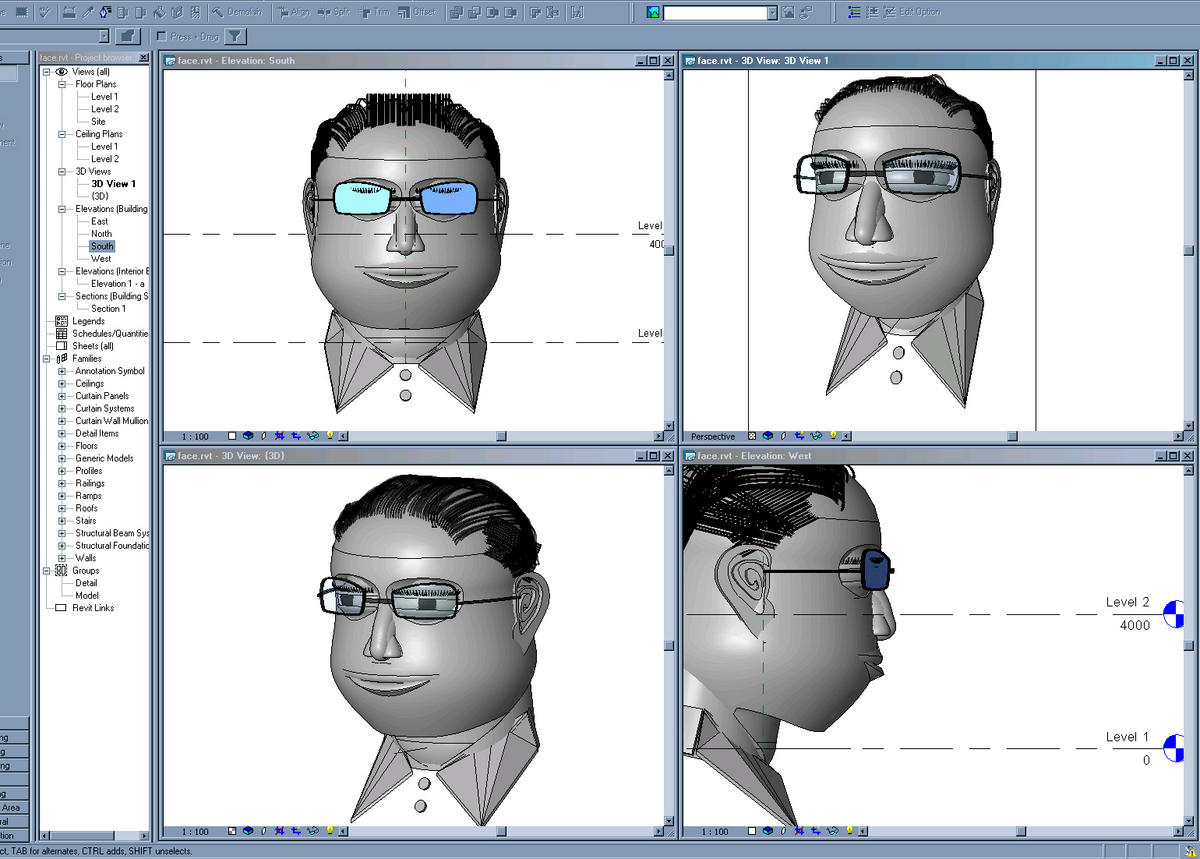Collapse the Floor Plans branch
The image size is (1200, 859).
tap(62, 84)
